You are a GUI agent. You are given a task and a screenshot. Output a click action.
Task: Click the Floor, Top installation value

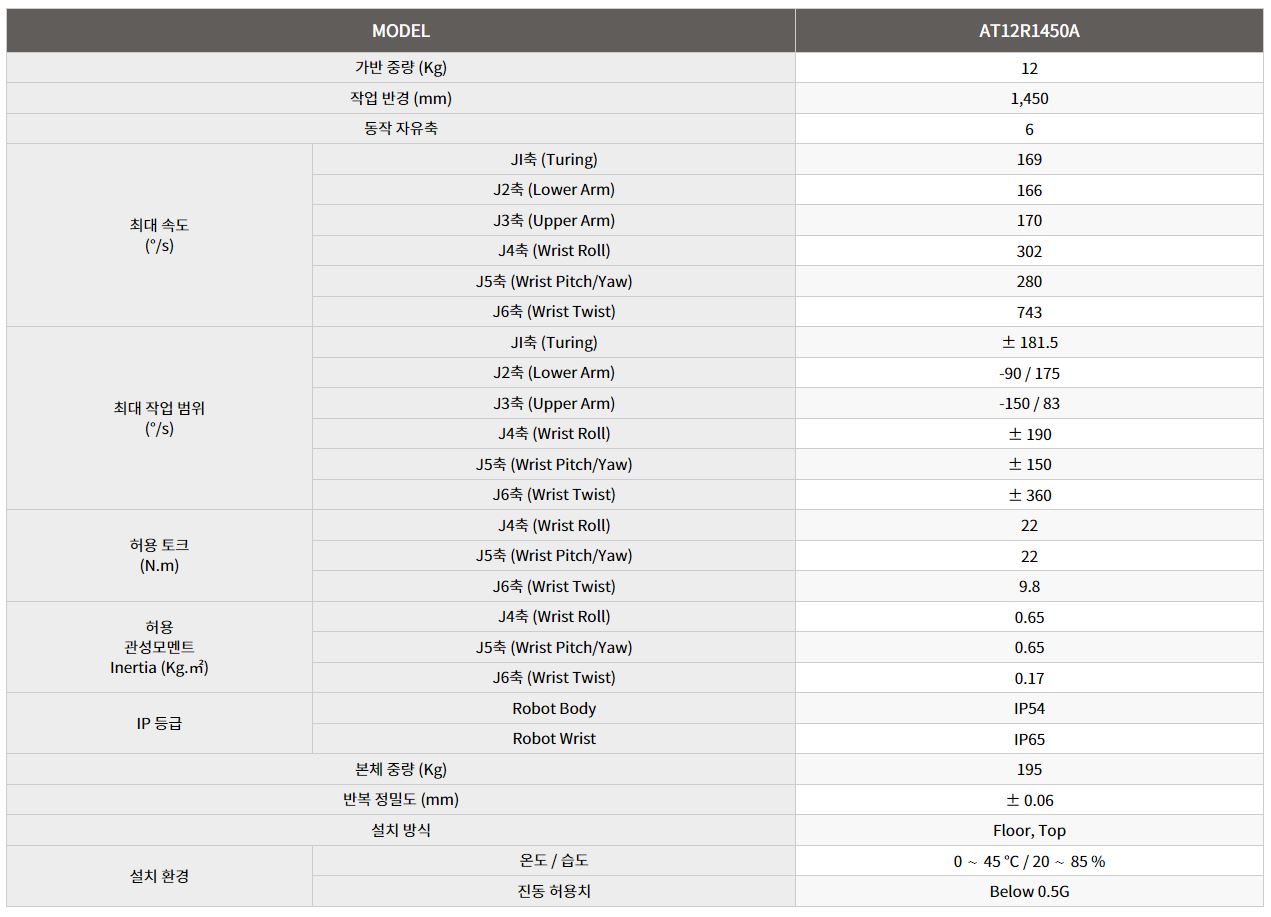1029,830
